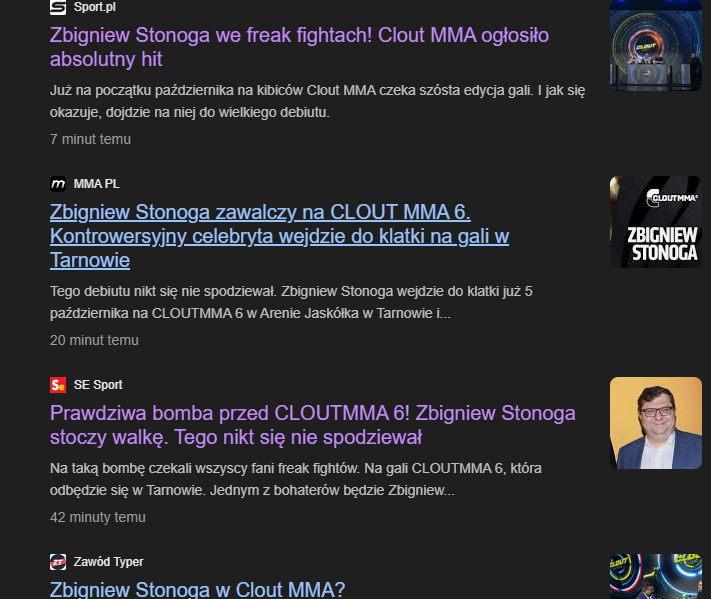711x599 pixels.
Task: Click the '20 minut temu' timestamp
Action: tap(94, 340)
